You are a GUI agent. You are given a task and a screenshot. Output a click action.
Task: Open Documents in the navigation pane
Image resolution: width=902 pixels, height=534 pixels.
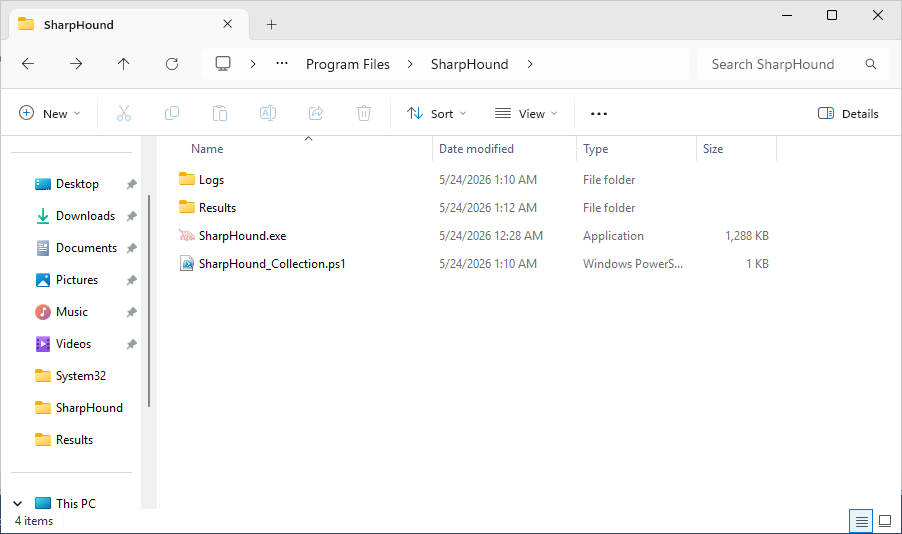coord(86,248)
